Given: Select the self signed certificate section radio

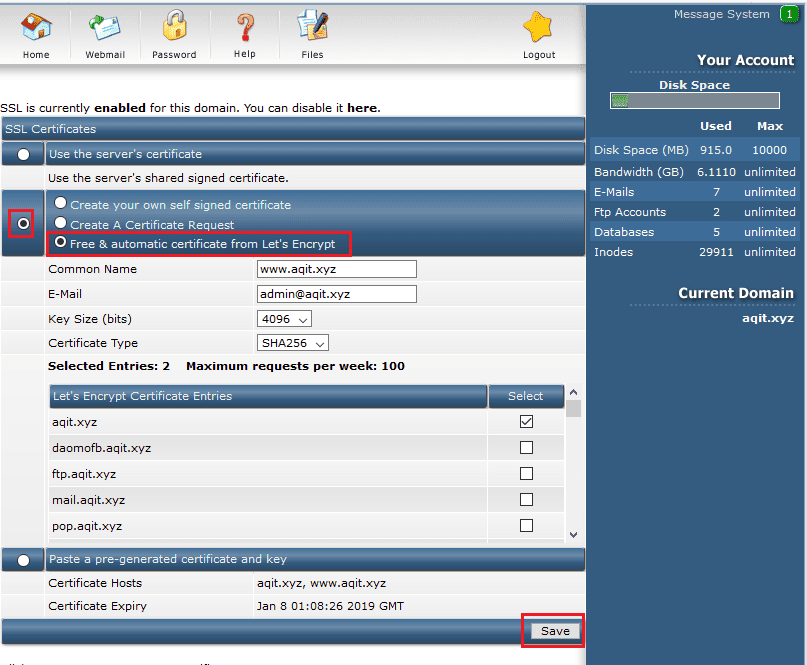Looking at the screenshot, I should click(23, 223).
